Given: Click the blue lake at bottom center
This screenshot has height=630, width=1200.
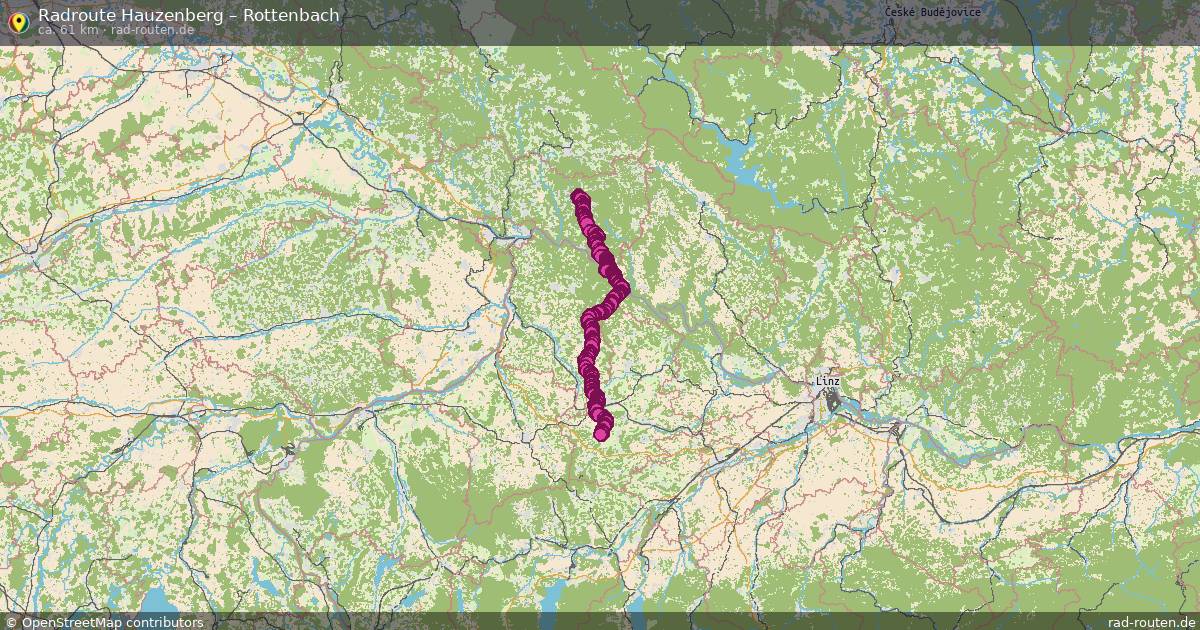Looking at the screenshot, I should tap(554, 598).
